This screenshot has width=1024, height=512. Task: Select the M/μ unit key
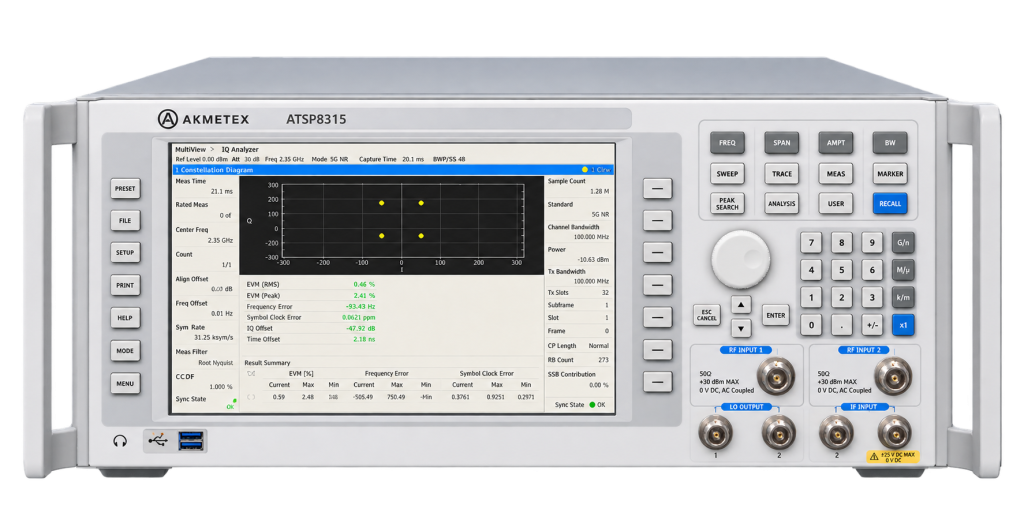[903, 270]
